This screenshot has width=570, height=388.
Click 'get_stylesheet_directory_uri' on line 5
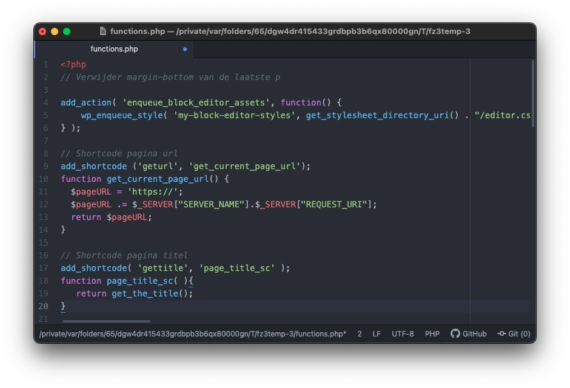[377, 115]
